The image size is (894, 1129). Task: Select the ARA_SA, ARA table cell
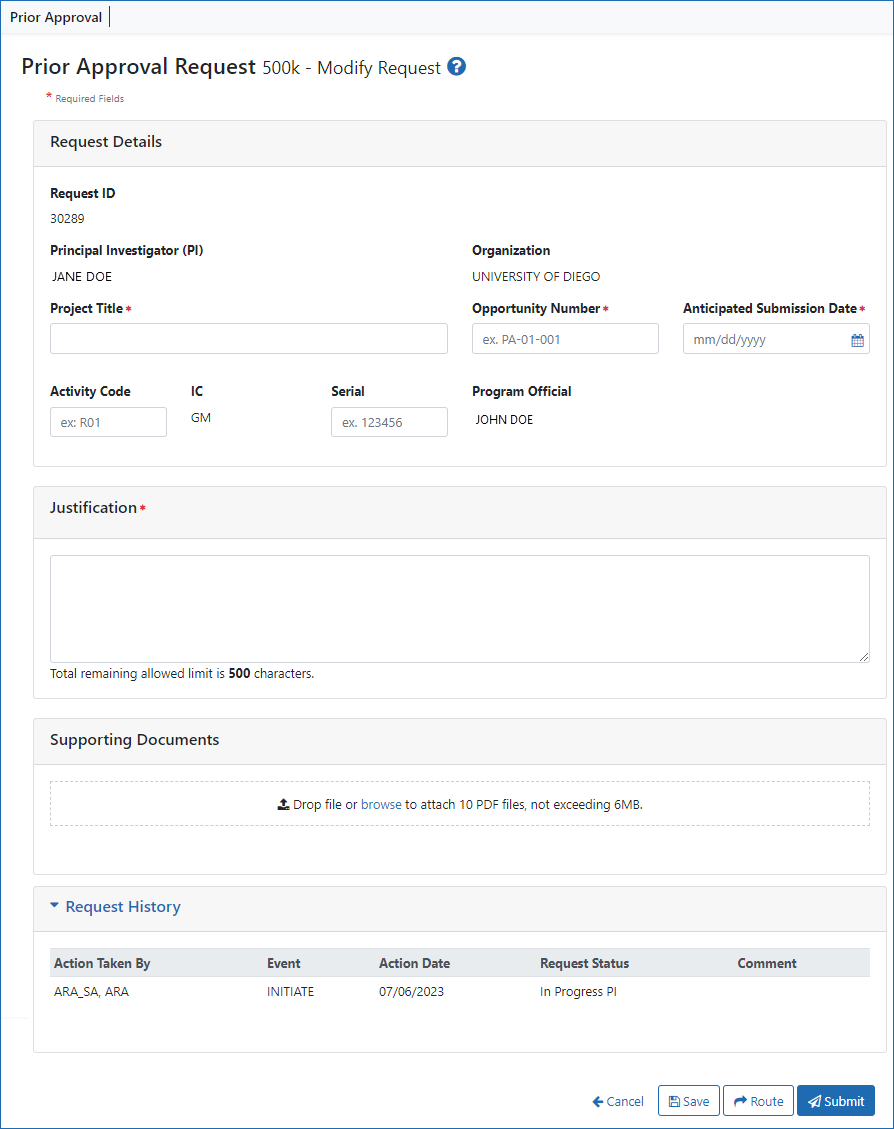tap(91, 991)
